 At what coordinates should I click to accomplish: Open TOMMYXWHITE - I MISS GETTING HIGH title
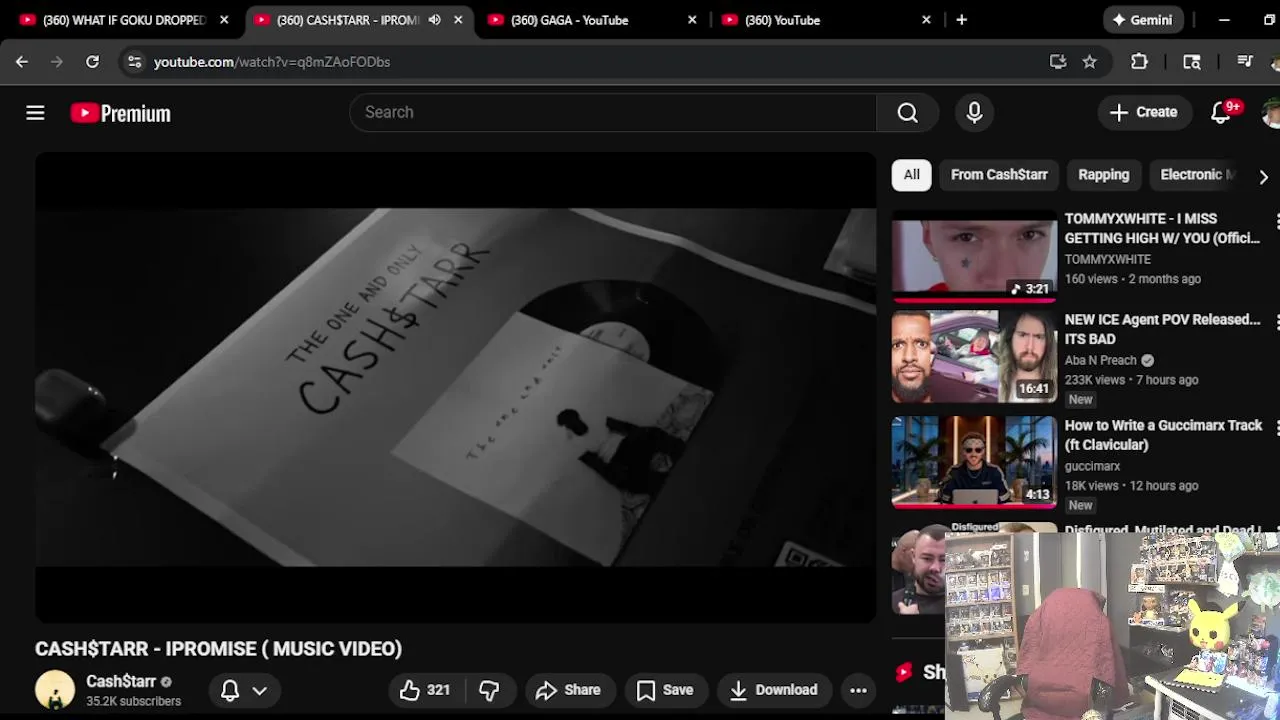point(1162,228)
